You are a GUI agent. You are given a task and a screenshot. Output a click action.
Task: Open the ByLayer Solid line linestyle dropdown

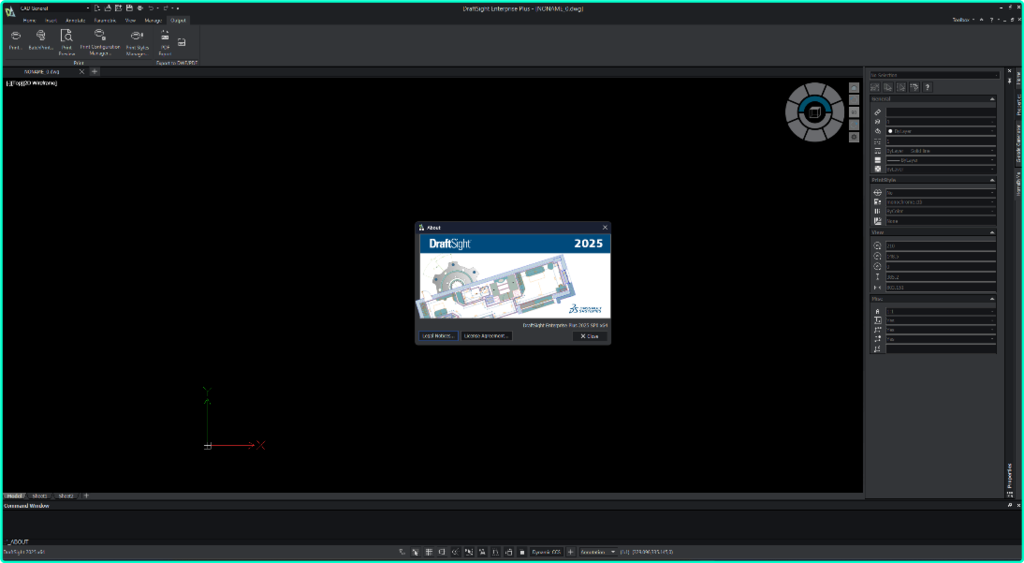(x=940, y=151)
